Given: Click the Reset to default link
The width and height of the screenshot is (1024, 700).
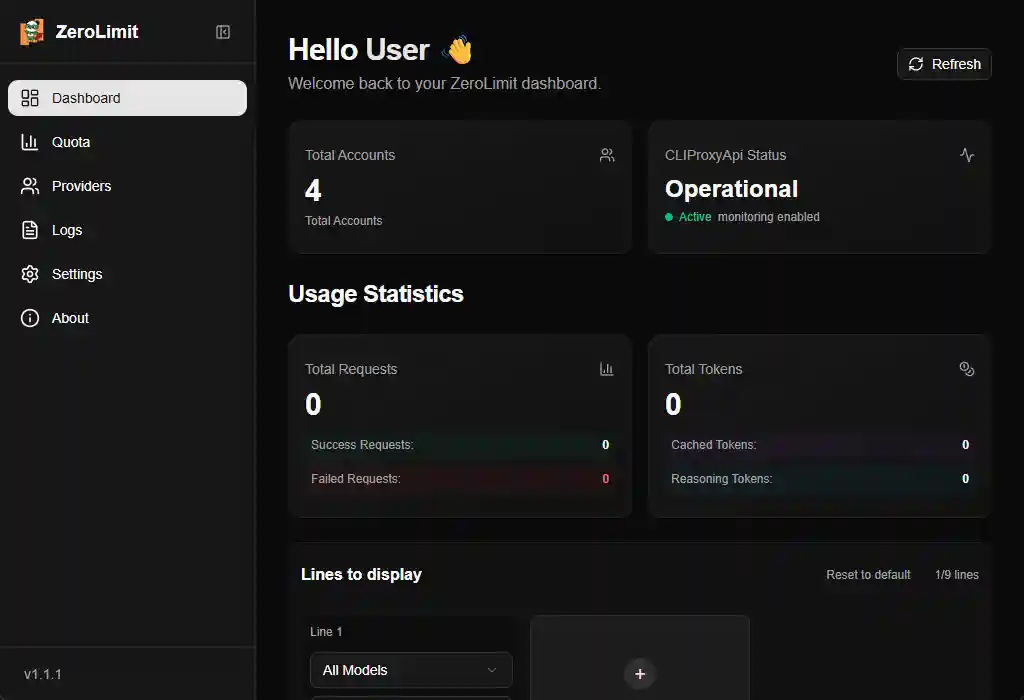Looking at the screenshot, I should click(868, 574).
